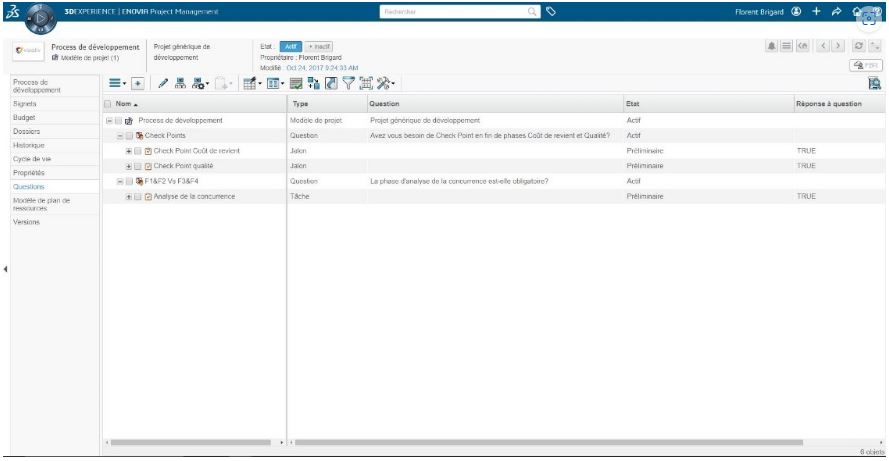Viewport: 889px width, 461px height.
Task: Sort by the Nom column header
Action: [126, 104]
